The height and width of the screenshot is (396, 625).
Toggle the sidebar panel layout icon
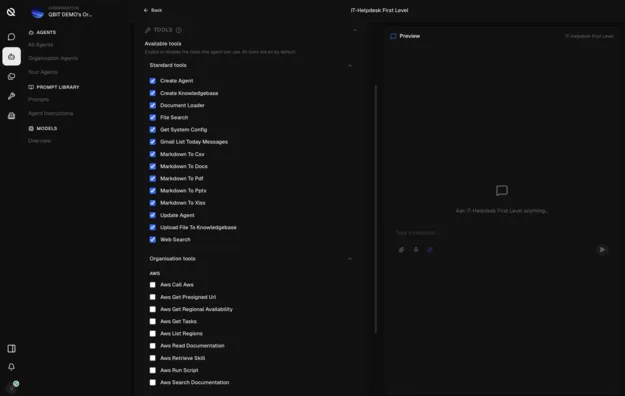(12, 349)
